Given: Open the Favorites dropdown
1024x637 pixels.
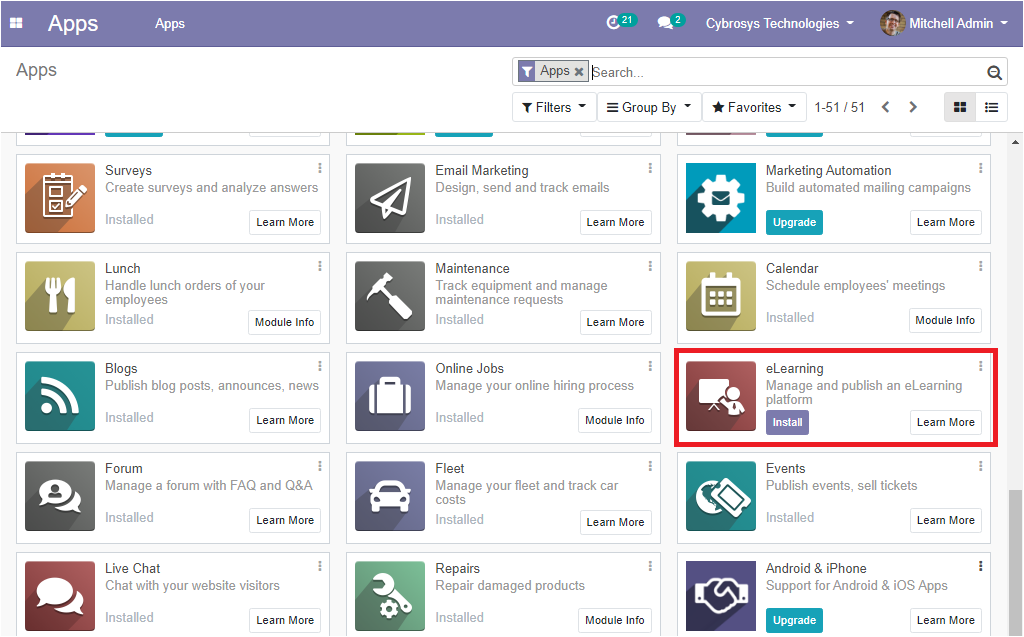Looking at the screenshot, I should click(x=754, y=107).
